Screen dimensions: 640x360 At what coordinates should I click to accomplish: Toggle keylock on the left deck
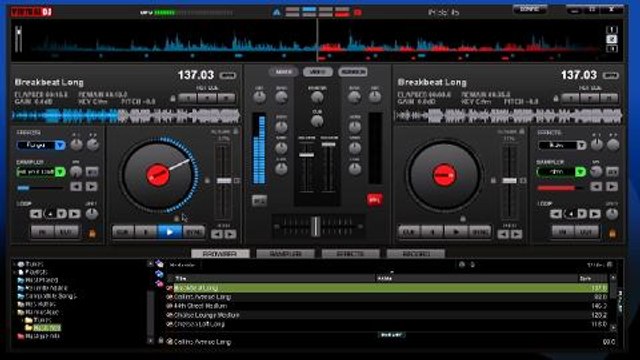point(207,180)
